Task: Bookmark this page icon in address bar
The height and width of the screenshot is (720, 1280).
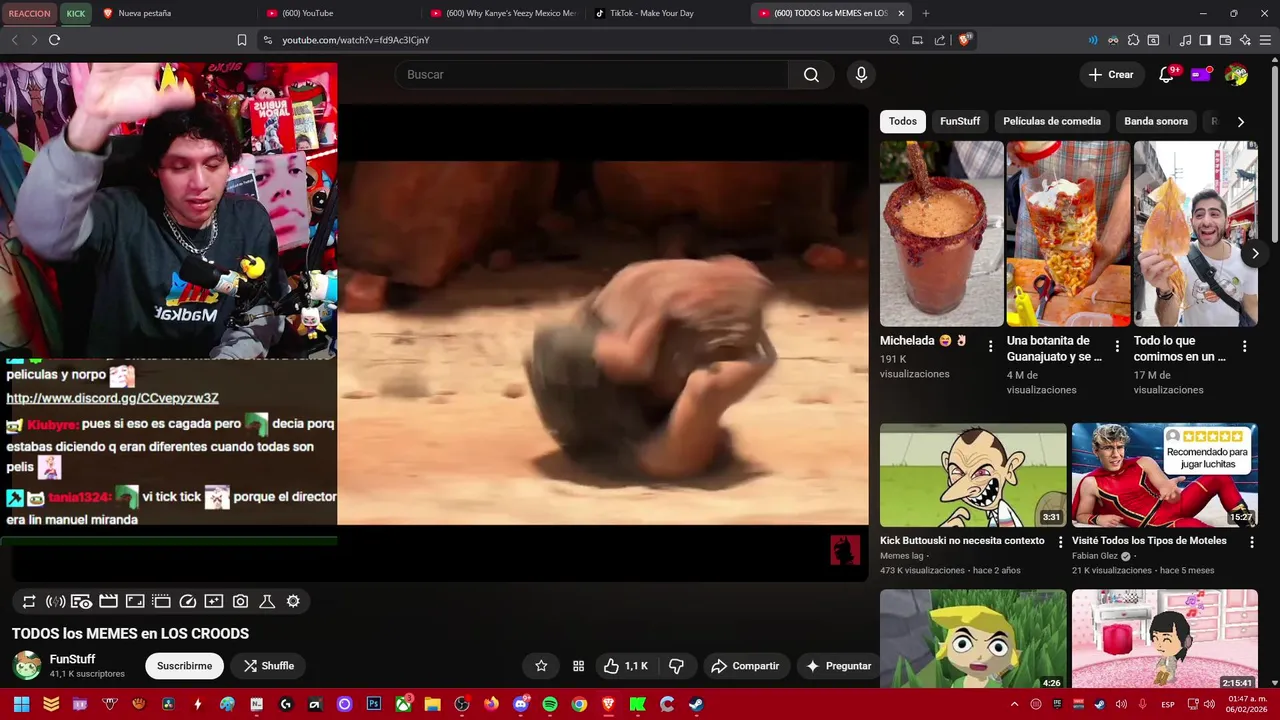Action: pyautogui.click(x=242, y=40)
